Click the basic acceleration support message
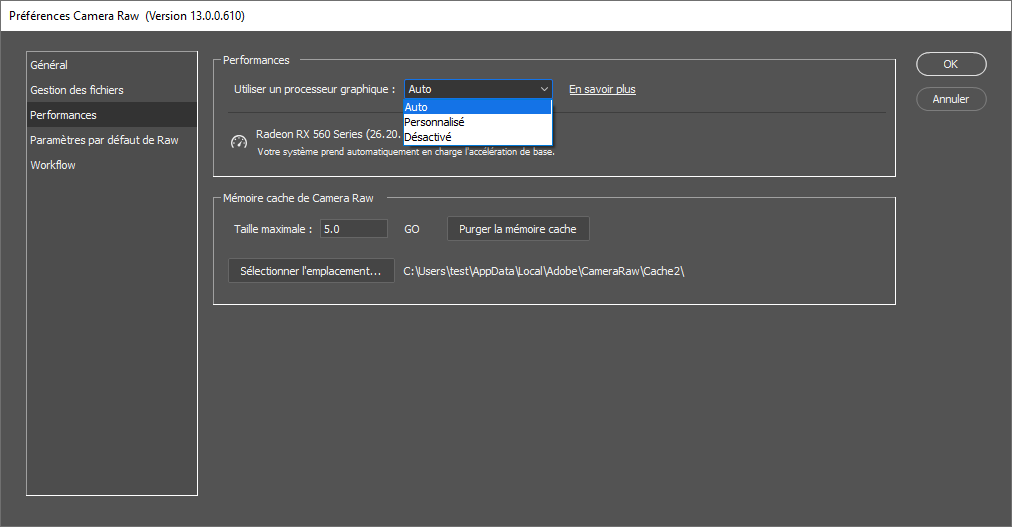 pyautogui.click(x=406, y=152)
